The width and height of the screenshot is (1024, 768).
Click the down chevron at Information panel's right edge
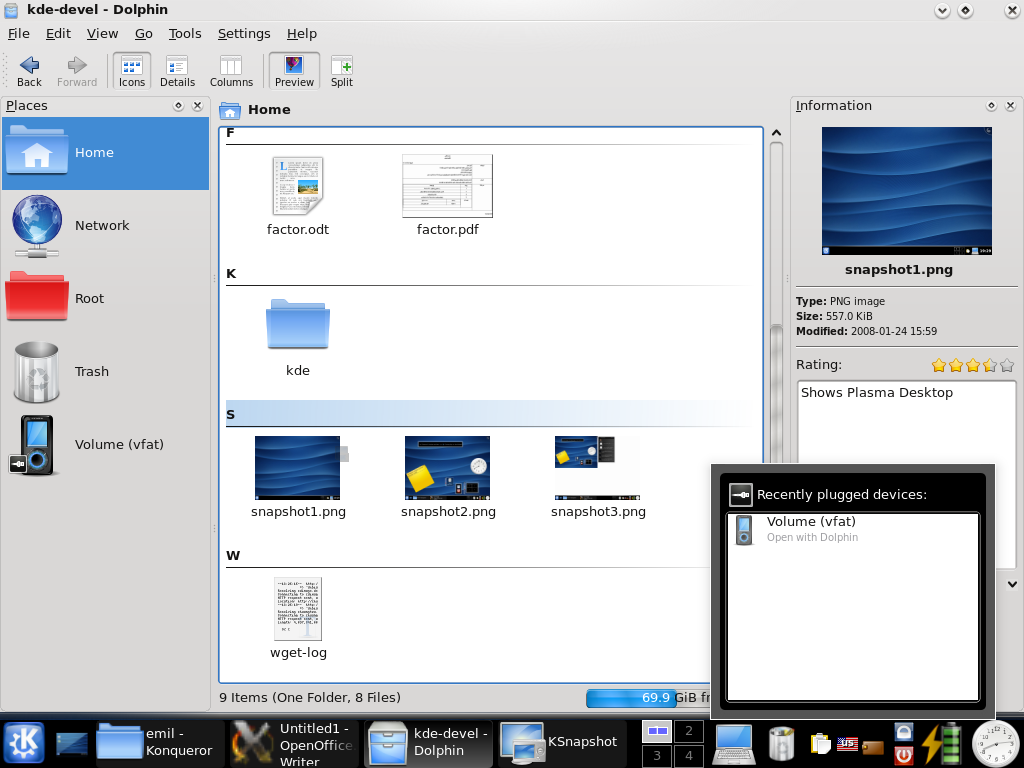tap(1012, 584)
